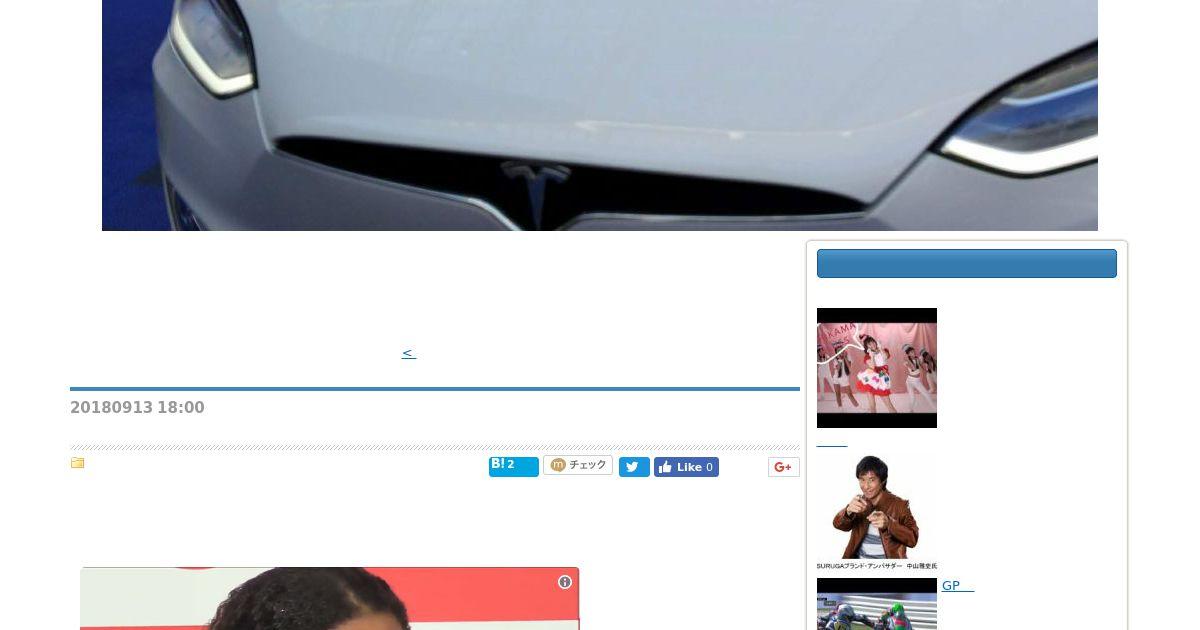Screen dimensions: 1200x630
Task: Share on Google+ using the G+ button
Action: click(x=783, y=467)
